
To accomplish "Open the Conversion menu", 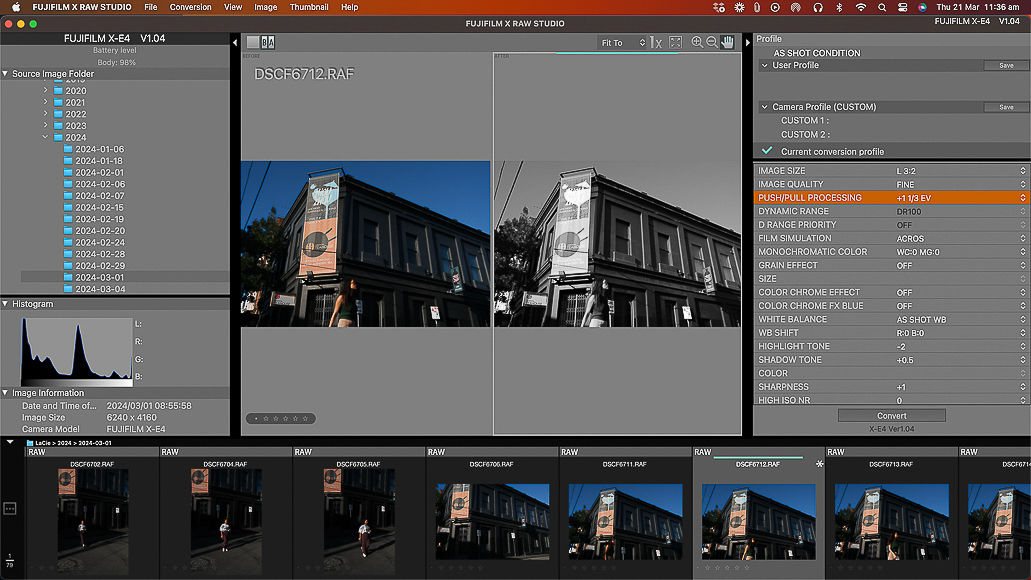I will pos(191,7).
